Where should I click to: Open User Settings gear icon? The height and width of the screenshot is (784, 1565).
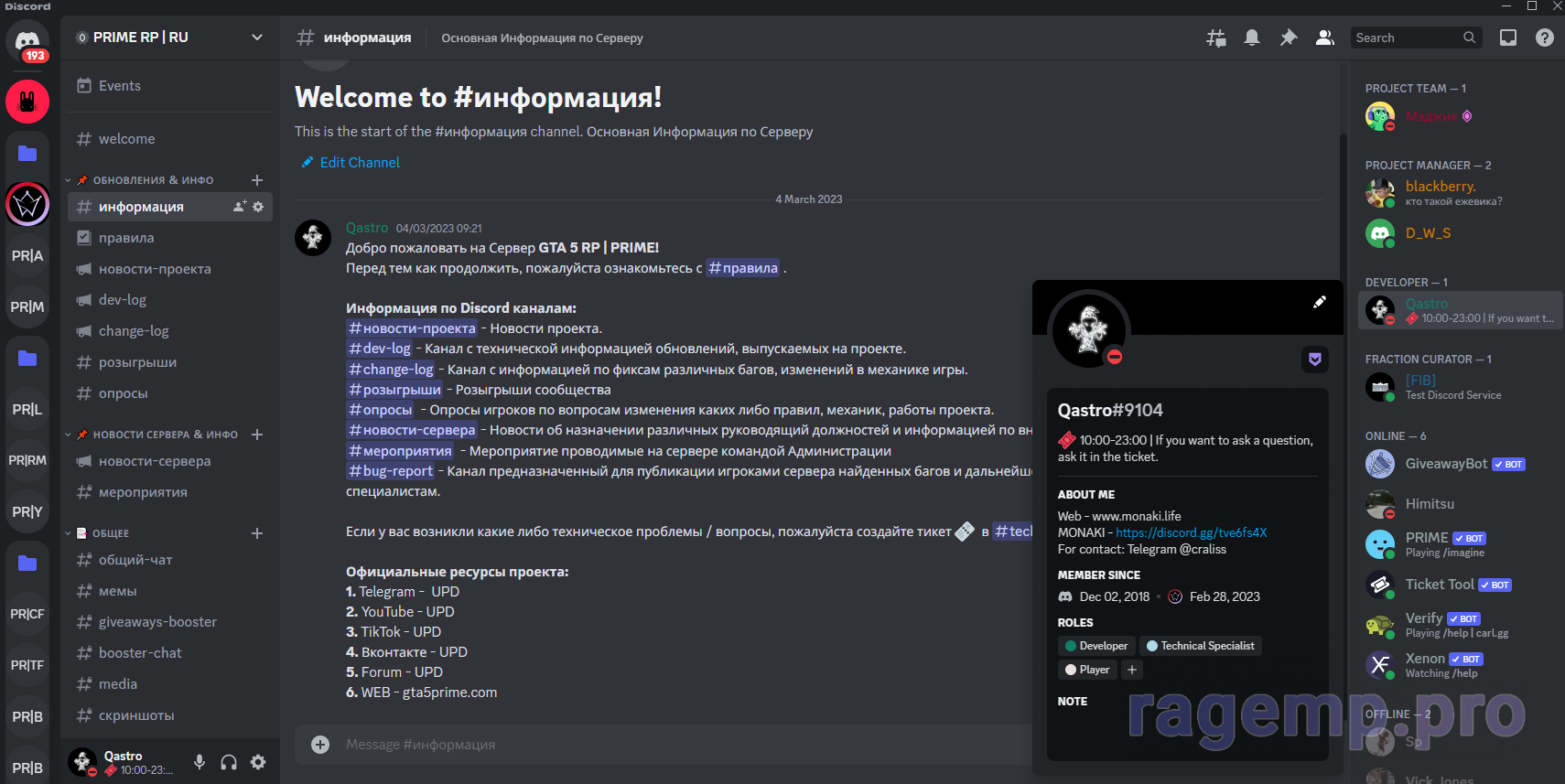(258, 762)
